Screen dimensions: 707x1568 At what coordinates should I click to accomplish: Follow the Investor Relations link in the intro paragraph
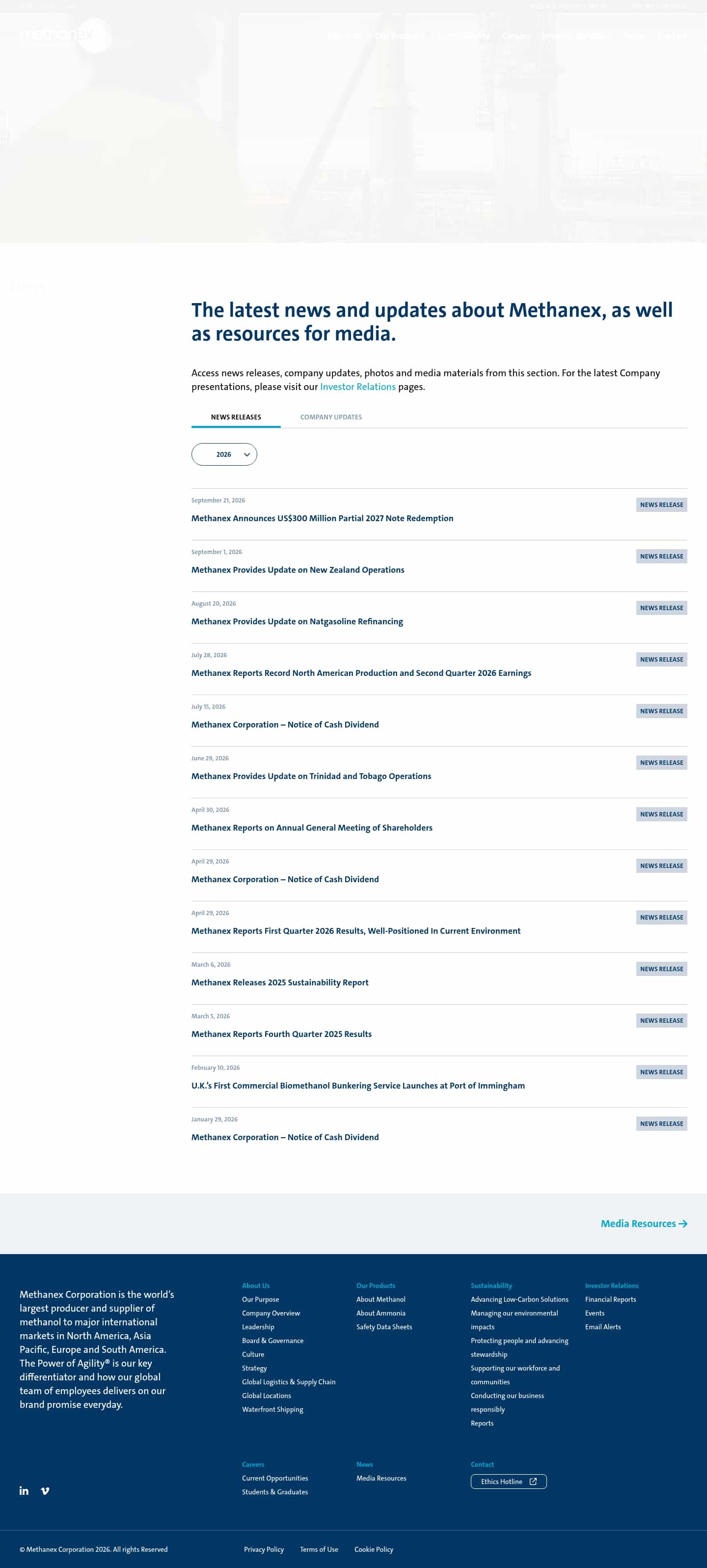(x=358, y=387)
